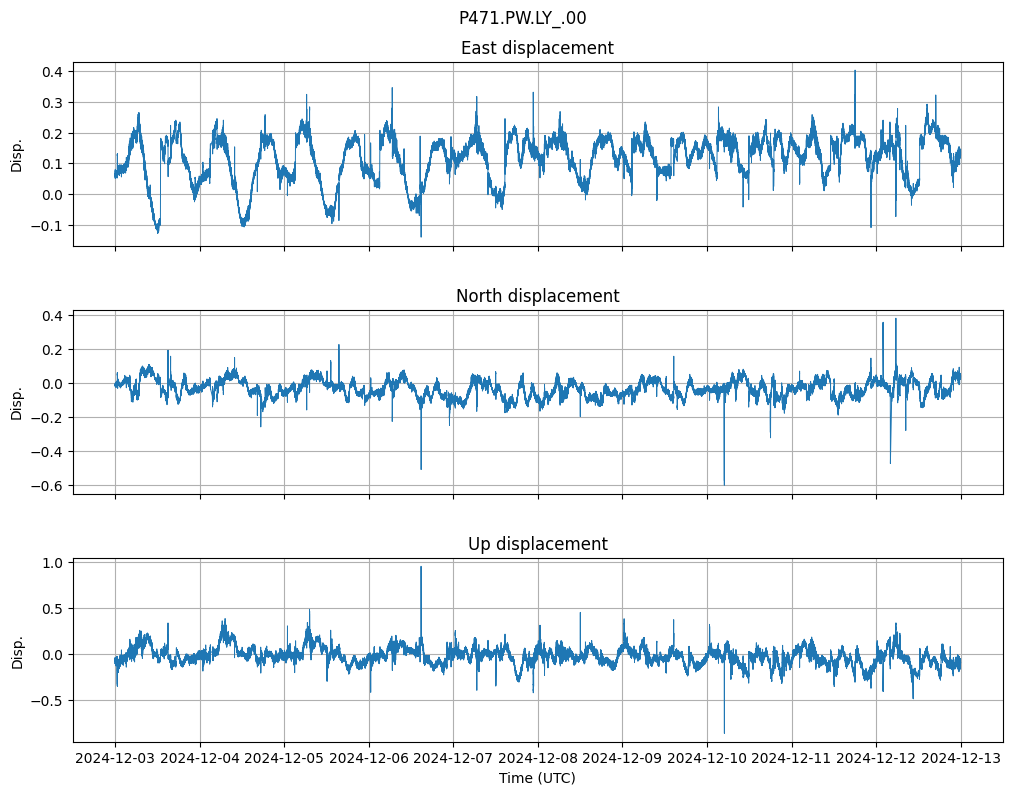The width and height of the screenshot is (1012, 795).
Task: Click the Time (UTC) axis label
Action: point(537,777)
